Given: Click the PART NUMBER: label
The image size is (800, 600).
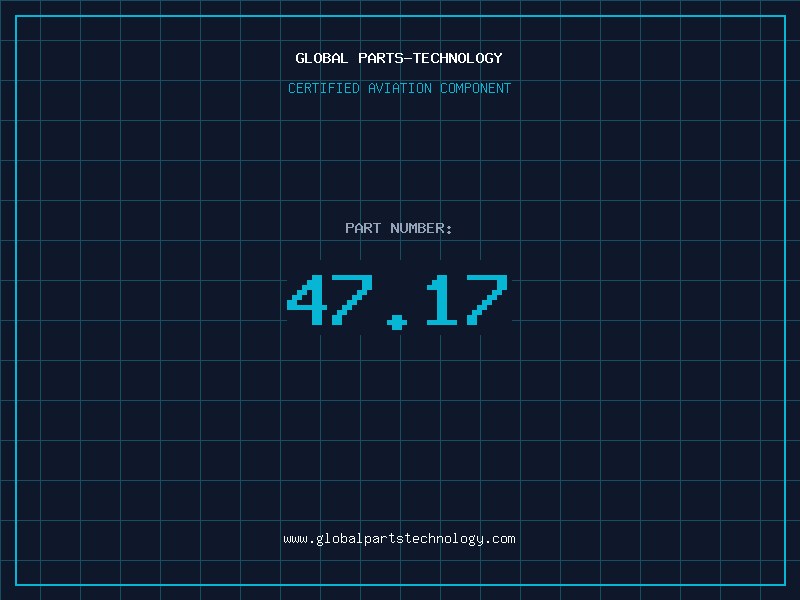Looking at the screenshot, I should pos(399,228).
